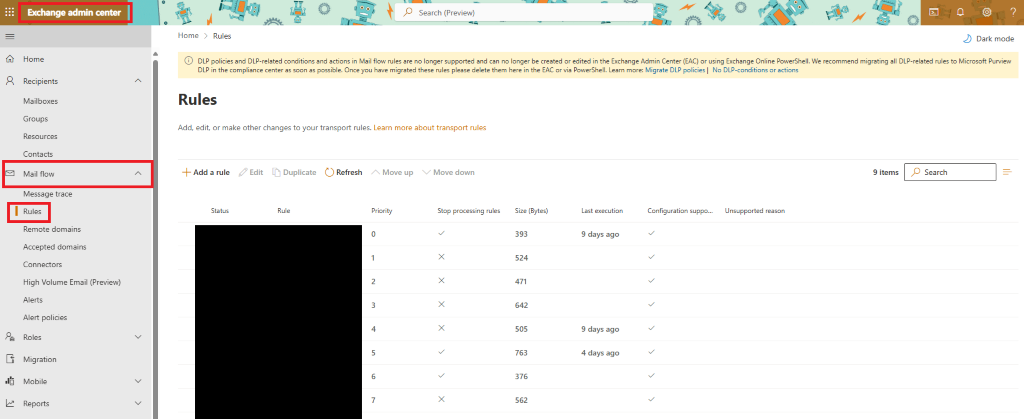1024x419 pixels.
Task: Click Exchange admin center title
Action: [x=74, y=12]
